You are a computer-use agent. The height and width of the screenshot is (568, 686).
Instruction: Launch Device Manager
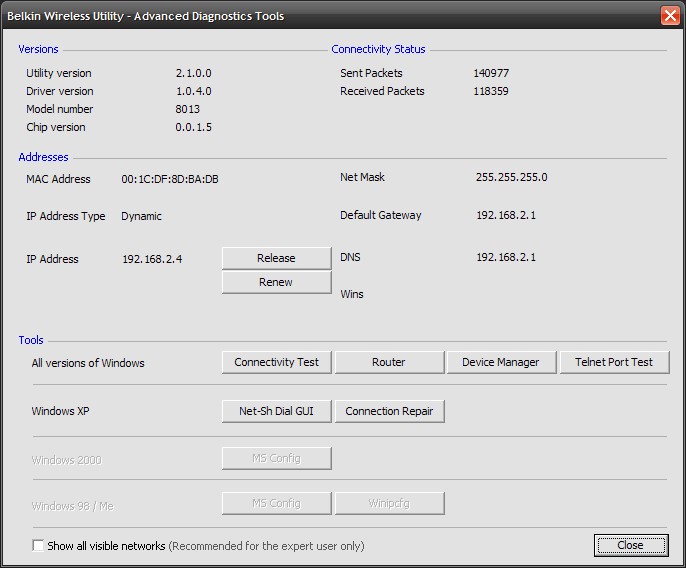(501, 362)
